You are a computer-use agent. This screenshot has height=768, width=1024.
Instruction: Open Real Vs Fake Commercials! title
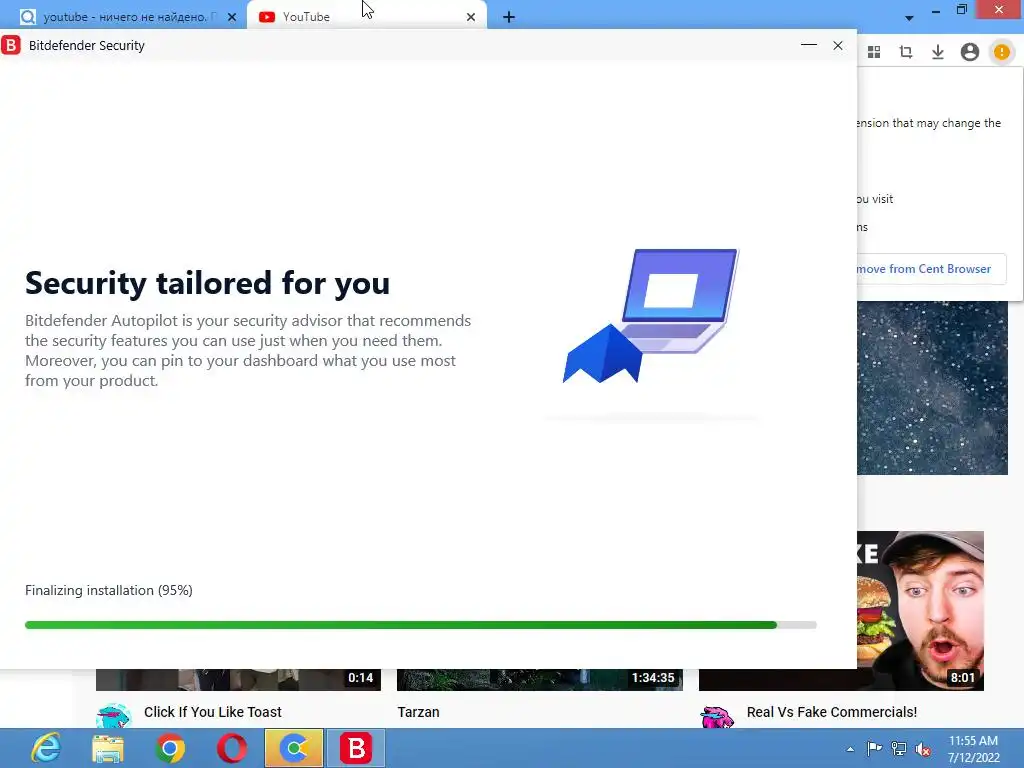(831, 712)
